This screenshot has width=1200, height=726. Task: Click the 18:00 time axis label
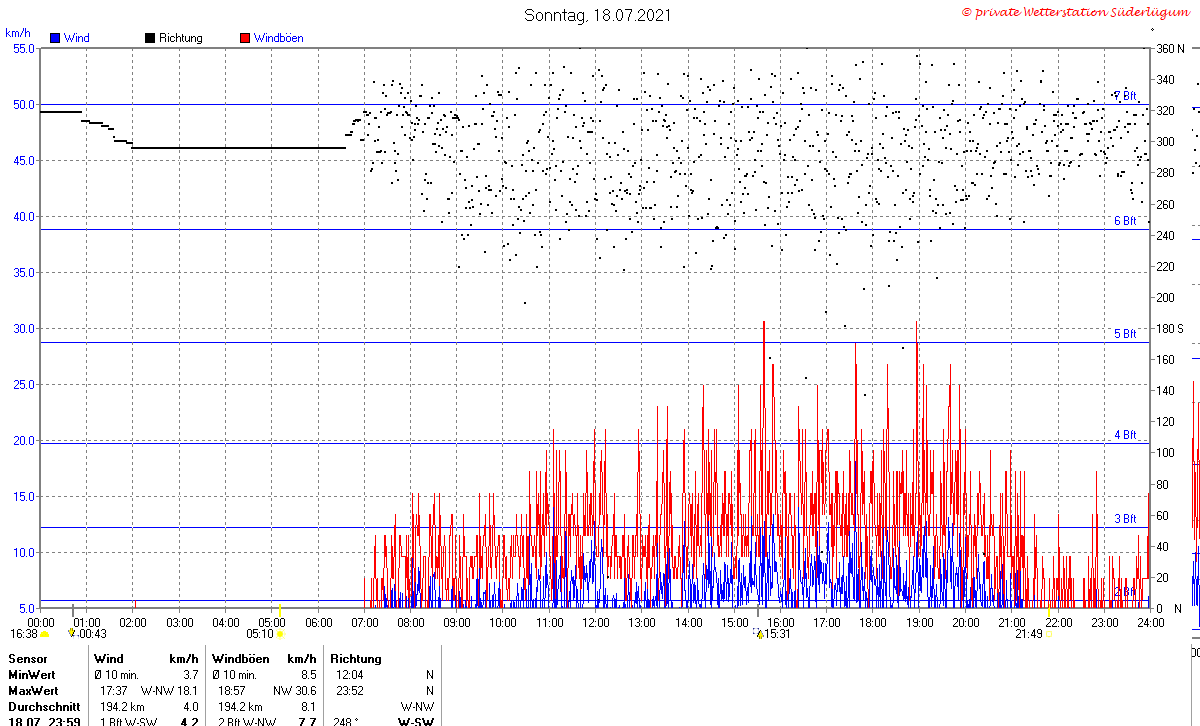[x=873, y=622]
